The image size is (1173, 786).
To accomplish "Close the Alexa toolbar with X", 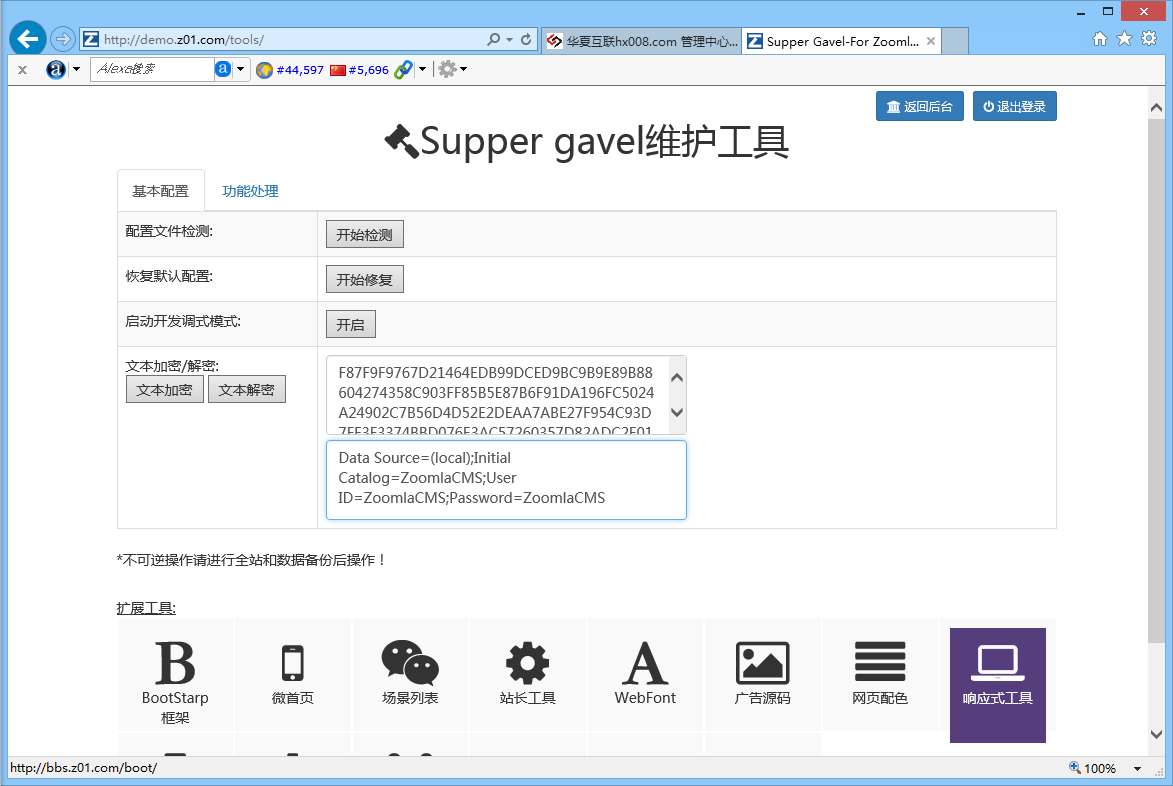I will point(22,70).
